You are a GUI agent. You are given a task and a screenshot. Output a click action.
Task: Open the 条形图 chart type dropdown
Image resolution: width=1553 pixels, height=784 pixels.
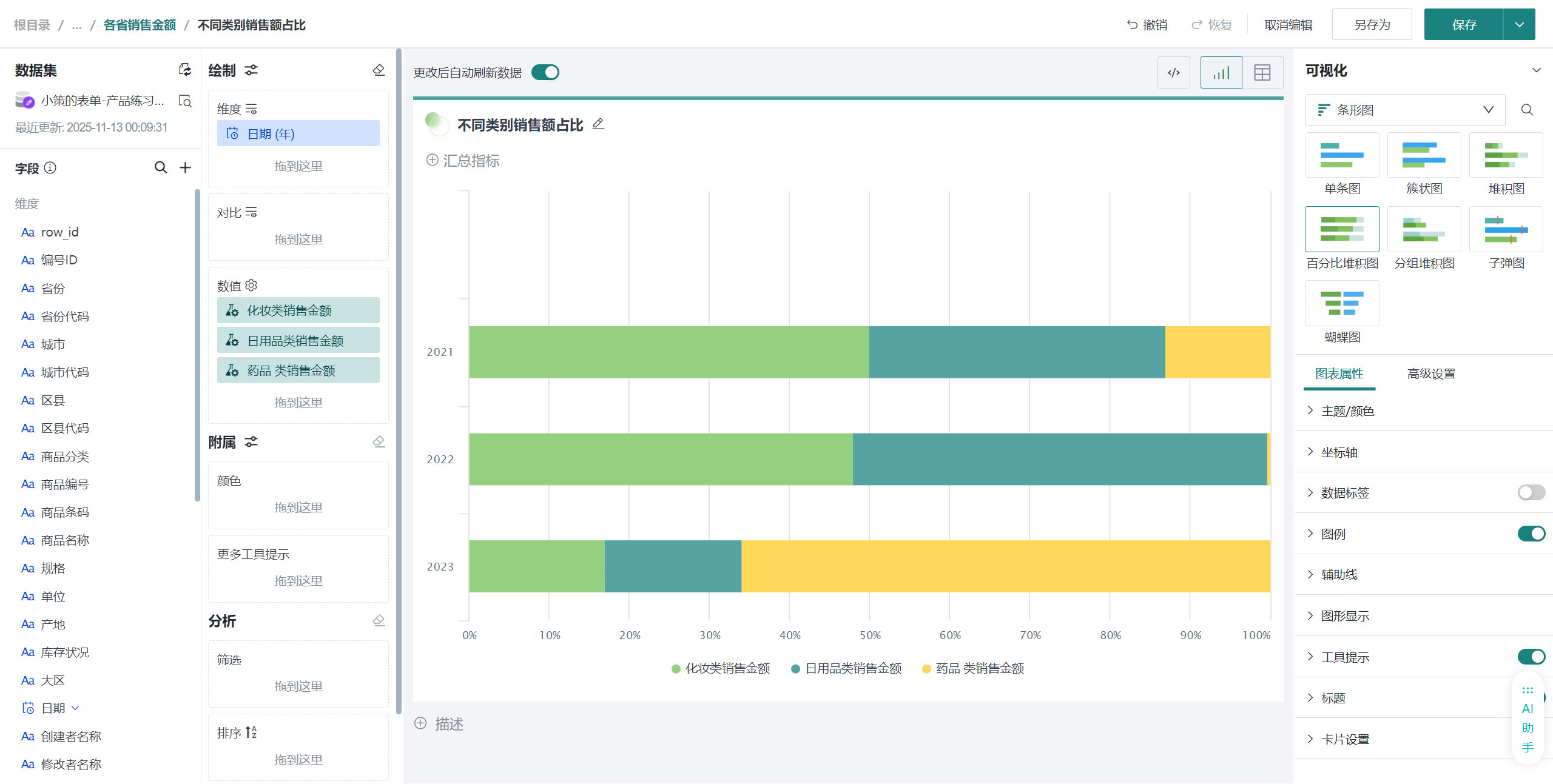click(x=1405, y=110)
